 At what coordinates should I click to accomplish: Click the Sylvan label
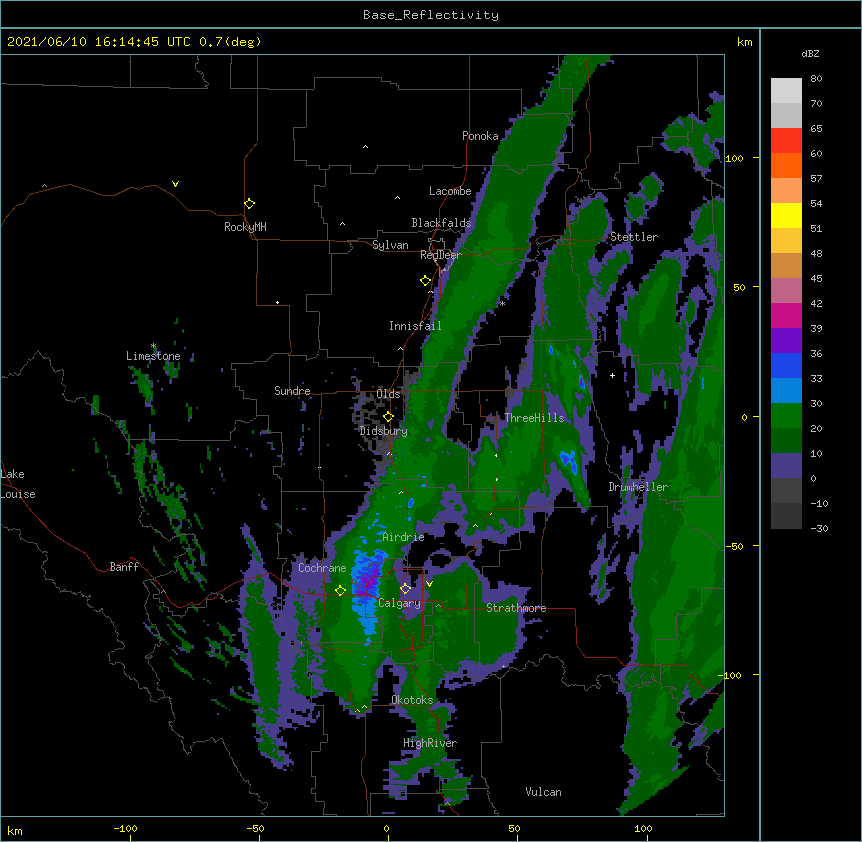[x=390, y=245]
